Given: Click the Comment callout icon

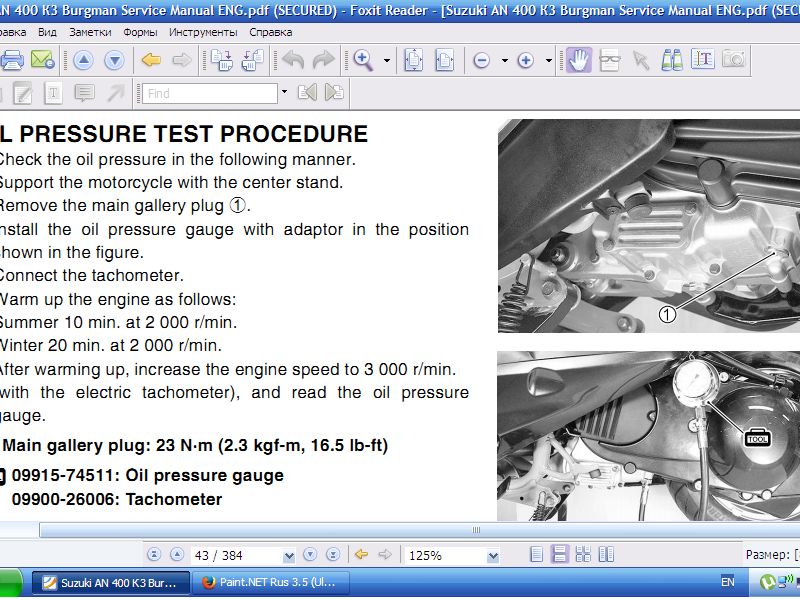Looking at the screenshot, I should click(x=84, y=93).
